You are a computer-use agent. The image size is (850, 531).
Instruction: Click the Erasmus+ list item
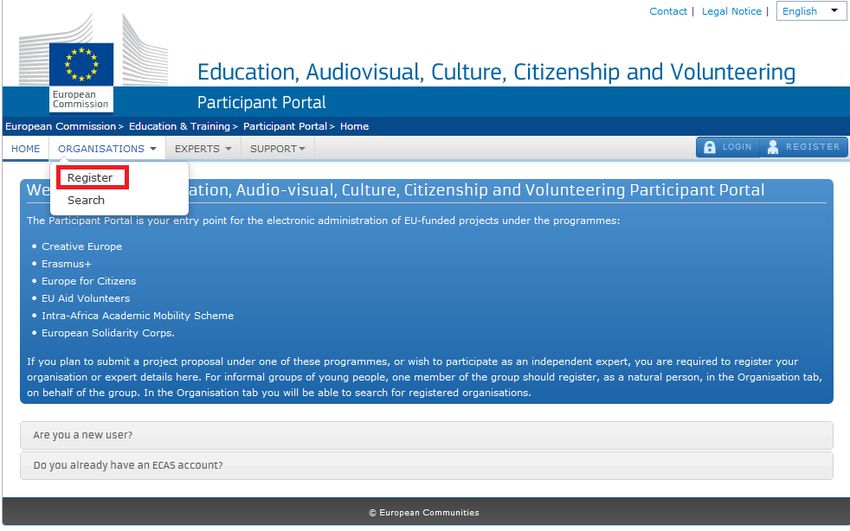67,264
